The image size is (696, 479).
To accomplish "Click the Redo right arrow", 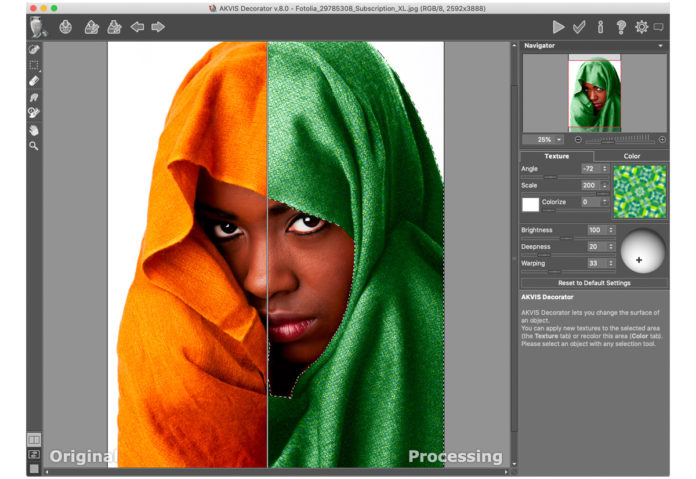I will pyautogui.click(x=157, y=27).
